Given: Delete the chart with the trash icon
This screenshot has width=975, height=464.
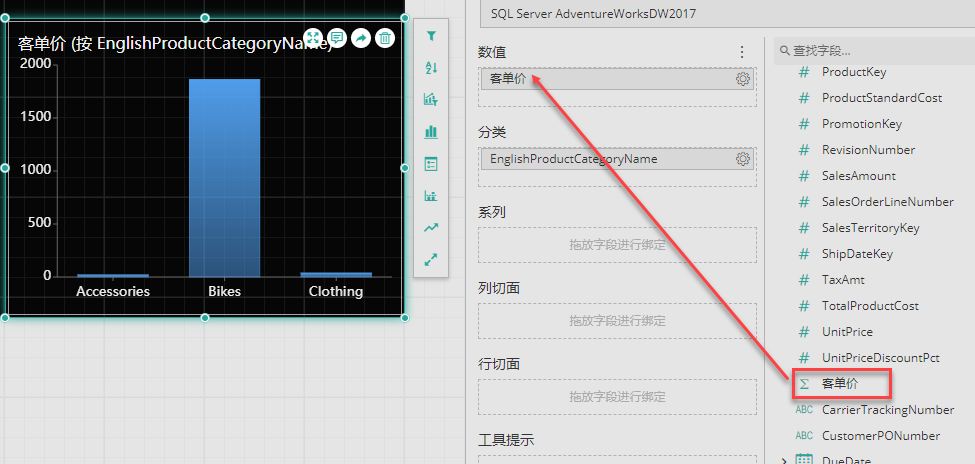Looking at the screenshot, I should 385,38.
